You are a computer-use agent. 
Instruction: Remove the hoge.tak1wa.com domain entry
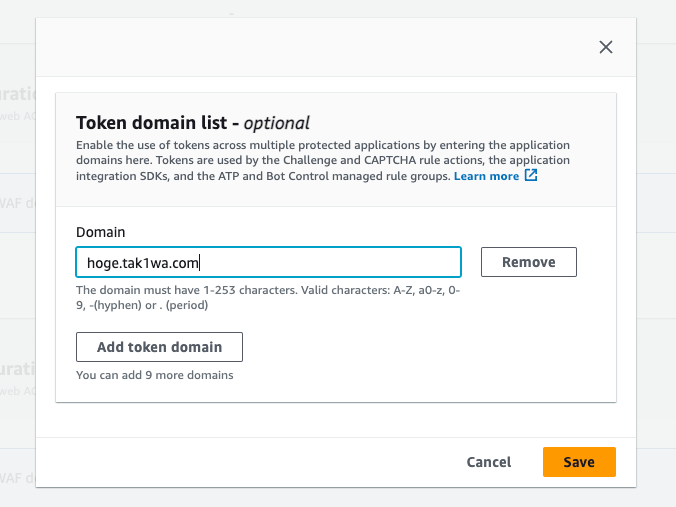(529, 262)
